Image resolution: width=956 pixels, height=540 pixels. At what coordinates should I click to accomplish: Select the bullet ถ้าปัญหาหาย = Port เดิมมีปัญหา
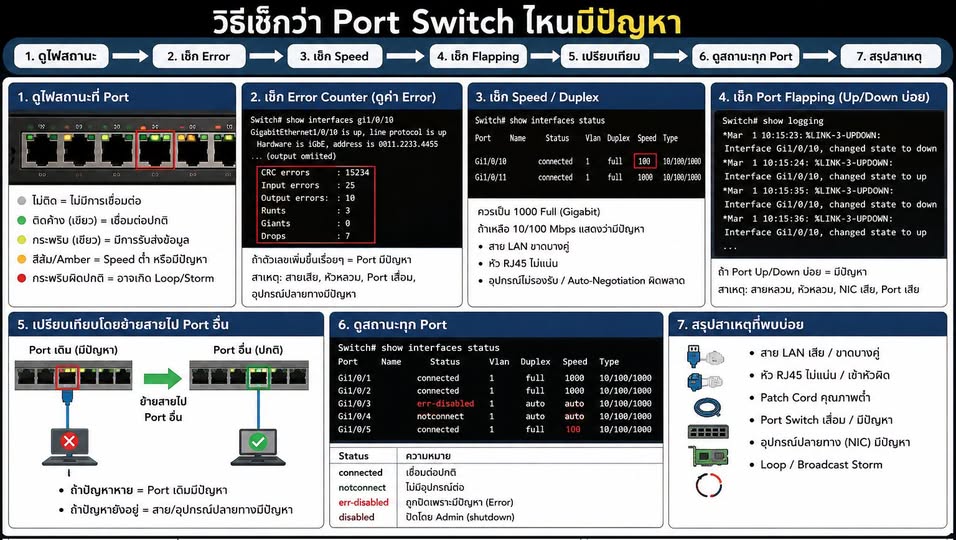coord(149,490)
